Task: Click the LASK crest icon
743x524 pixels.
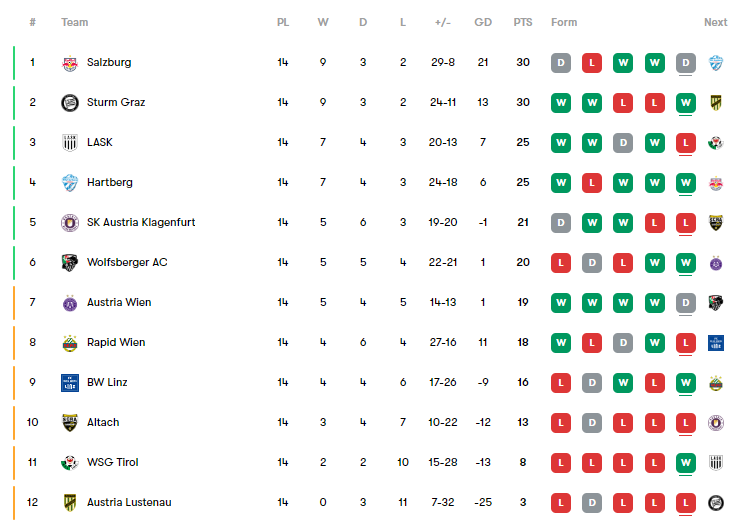Action: [x=70, y=143]
